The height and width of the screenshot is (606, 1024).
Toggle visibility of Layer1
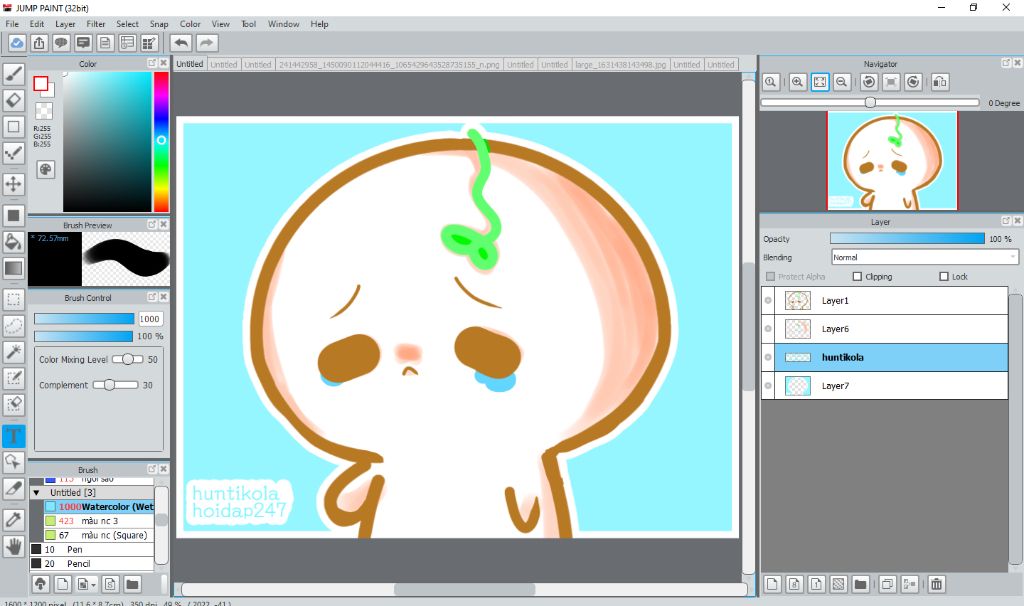click(768, 300)
